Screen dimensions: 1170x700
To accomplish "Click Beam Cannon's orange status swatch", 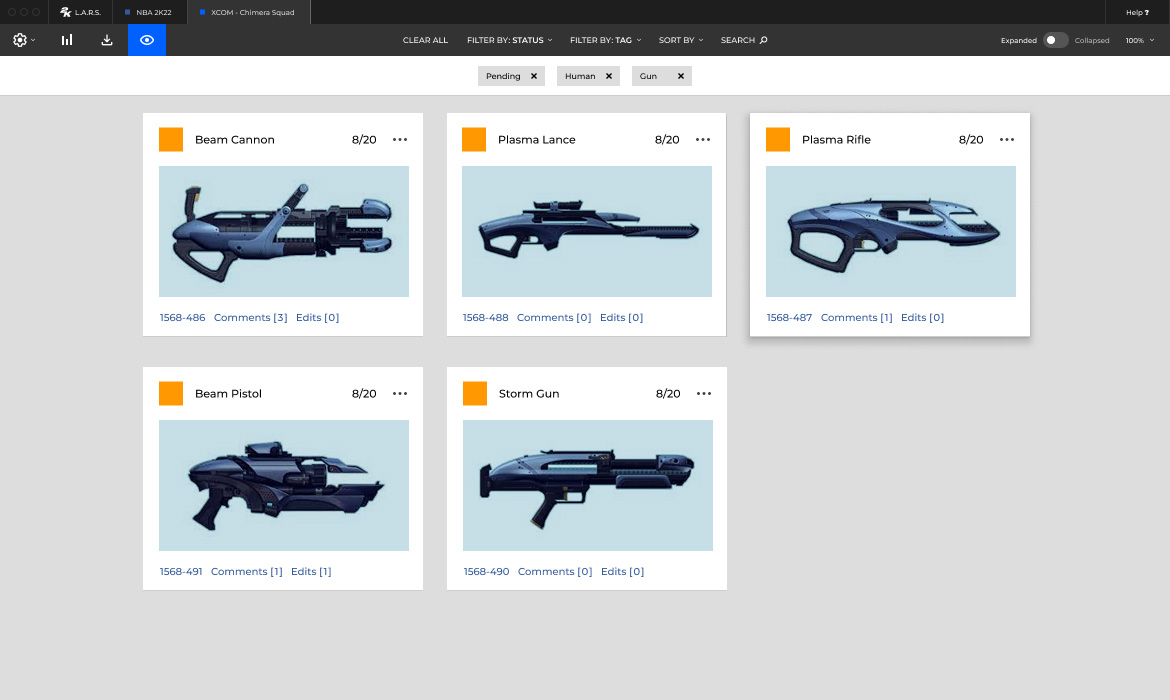I will click(171, 140).
